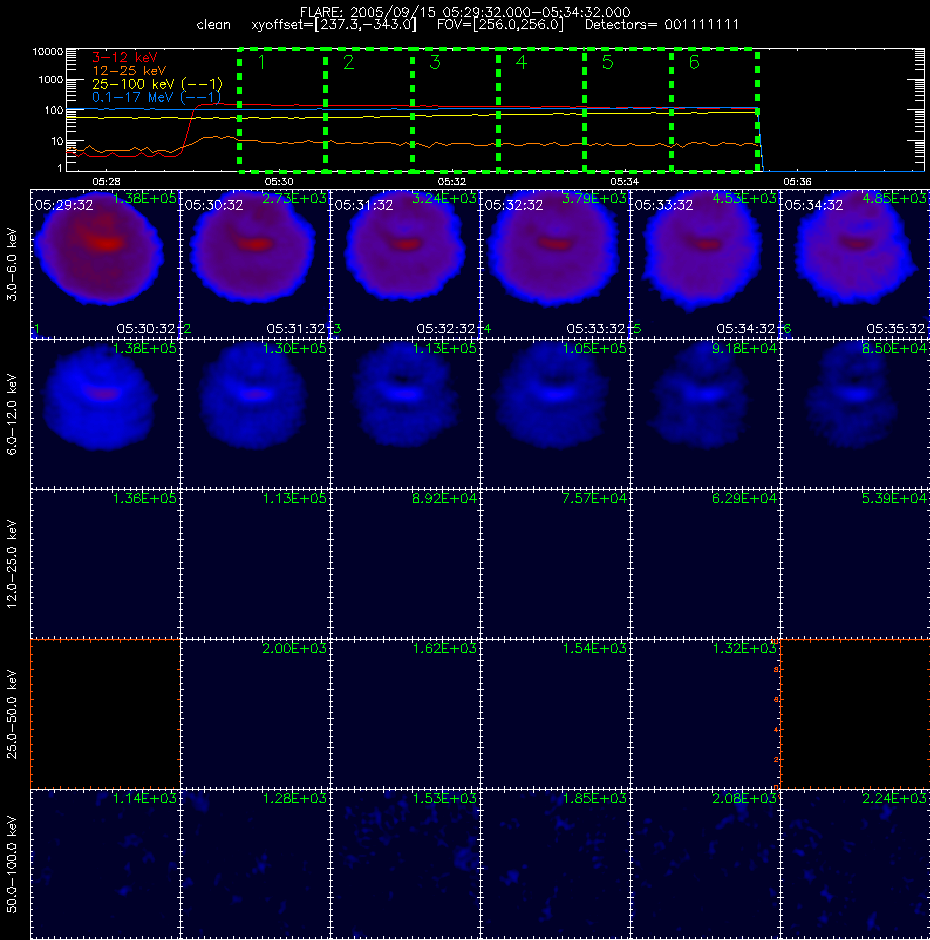Select the 3.0-6.0 keV image starting 05:30:32
The width and height of the screenshot is (930, 940).
[x=255, y=264]
